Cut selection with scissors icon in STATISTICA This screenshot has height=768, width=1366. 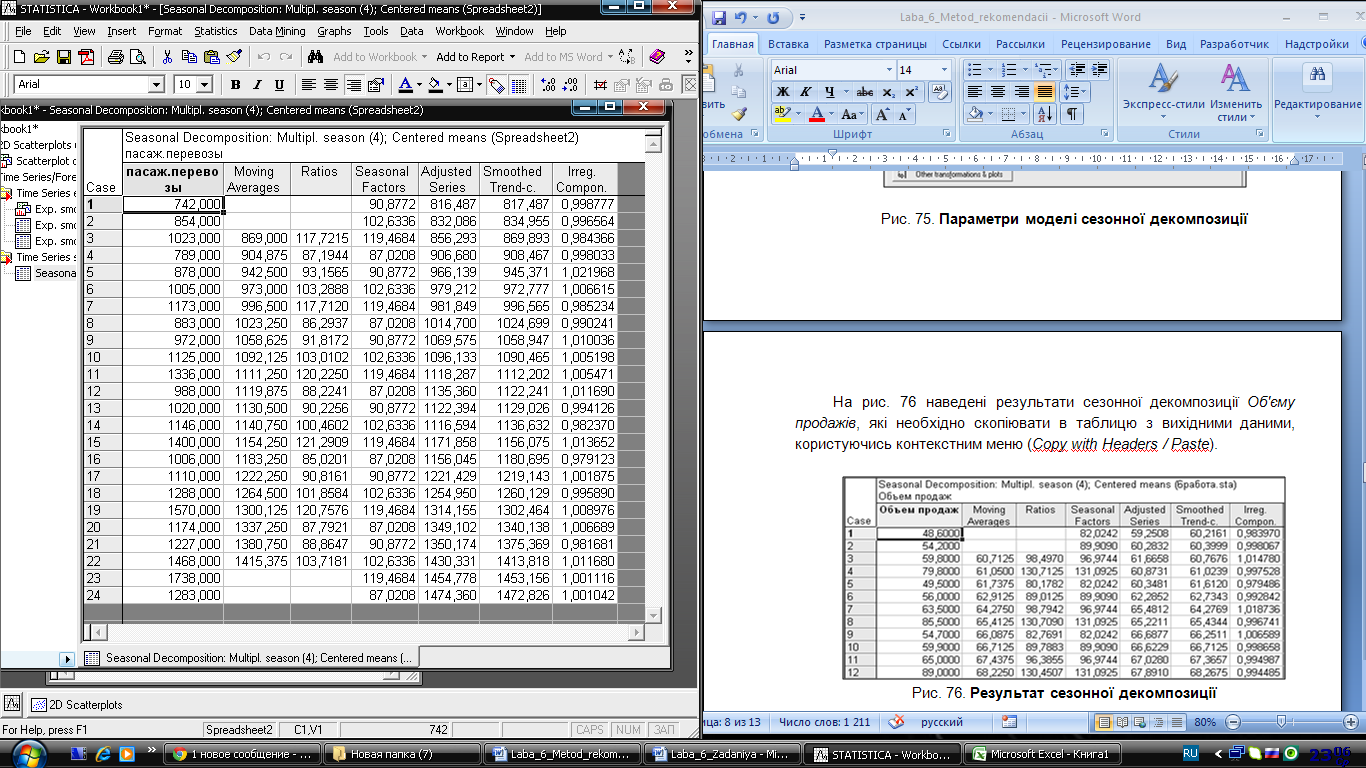[x=167, y=57]
